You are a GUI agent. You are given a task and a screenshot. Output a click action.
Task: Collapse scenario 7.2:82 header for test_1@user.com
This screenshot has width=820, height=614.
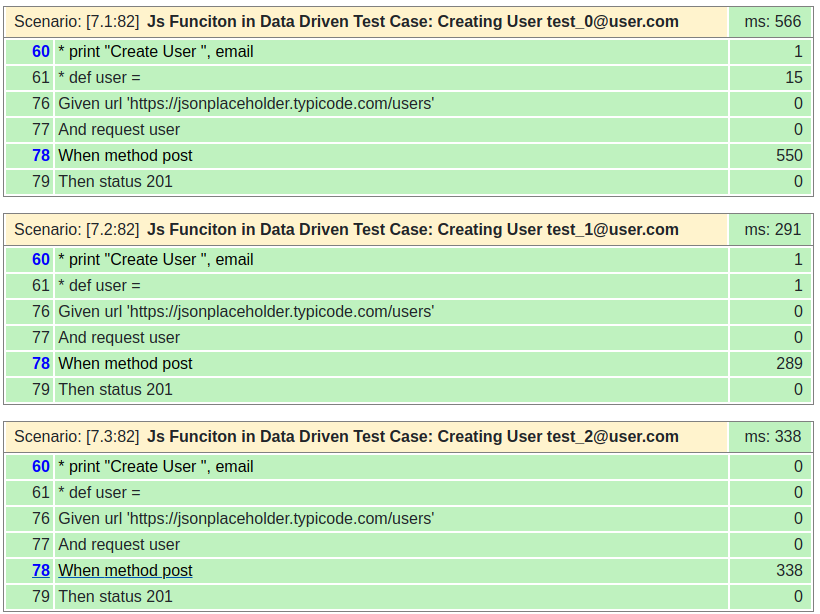(366, 229)
